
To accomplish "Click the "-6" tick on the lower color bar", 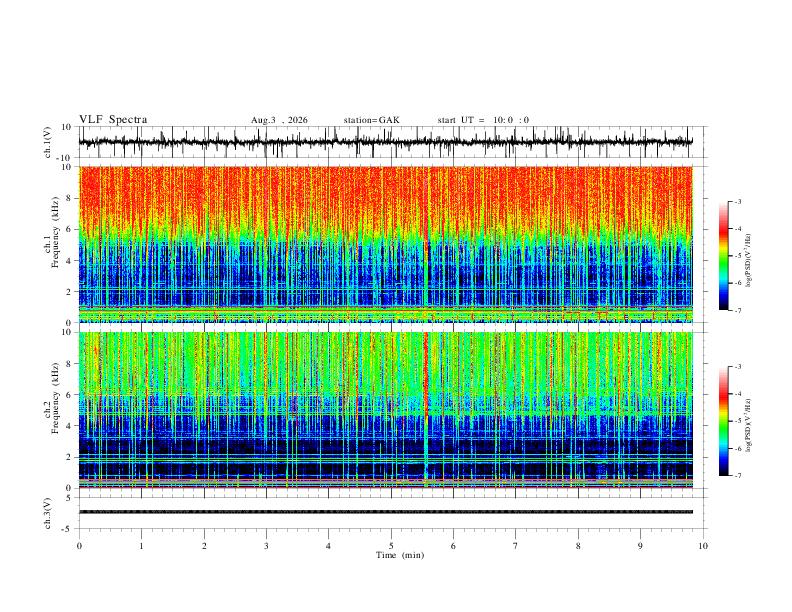I will point(737,448).
